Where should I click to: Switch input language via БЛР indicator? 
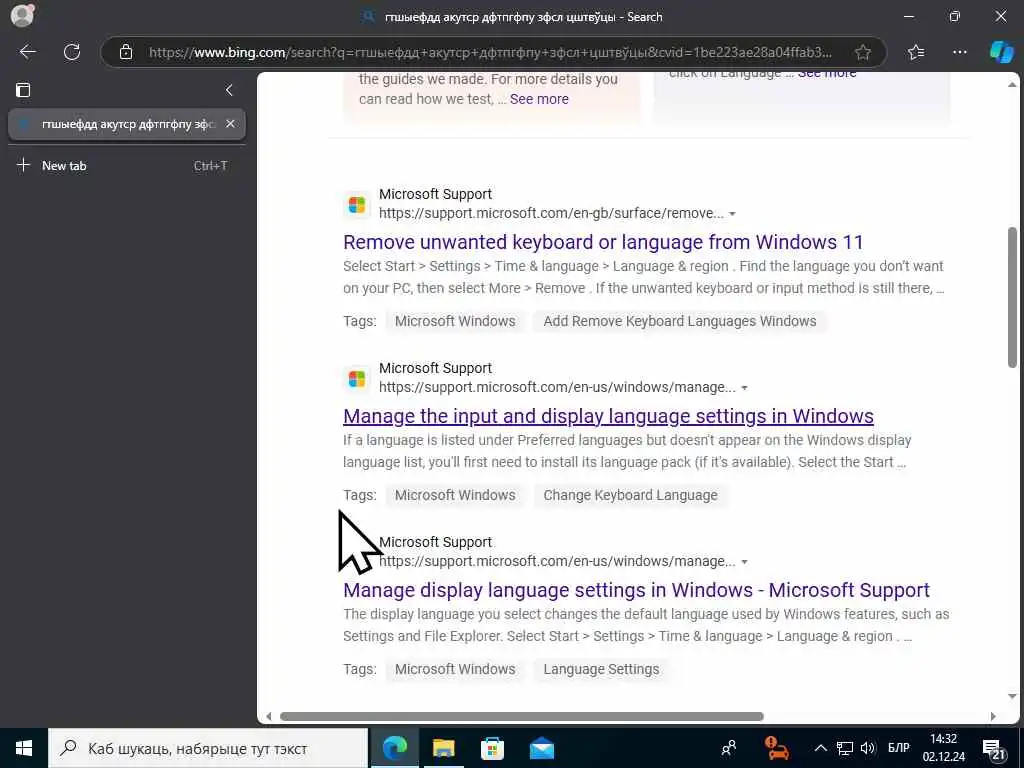coord(899,748)
